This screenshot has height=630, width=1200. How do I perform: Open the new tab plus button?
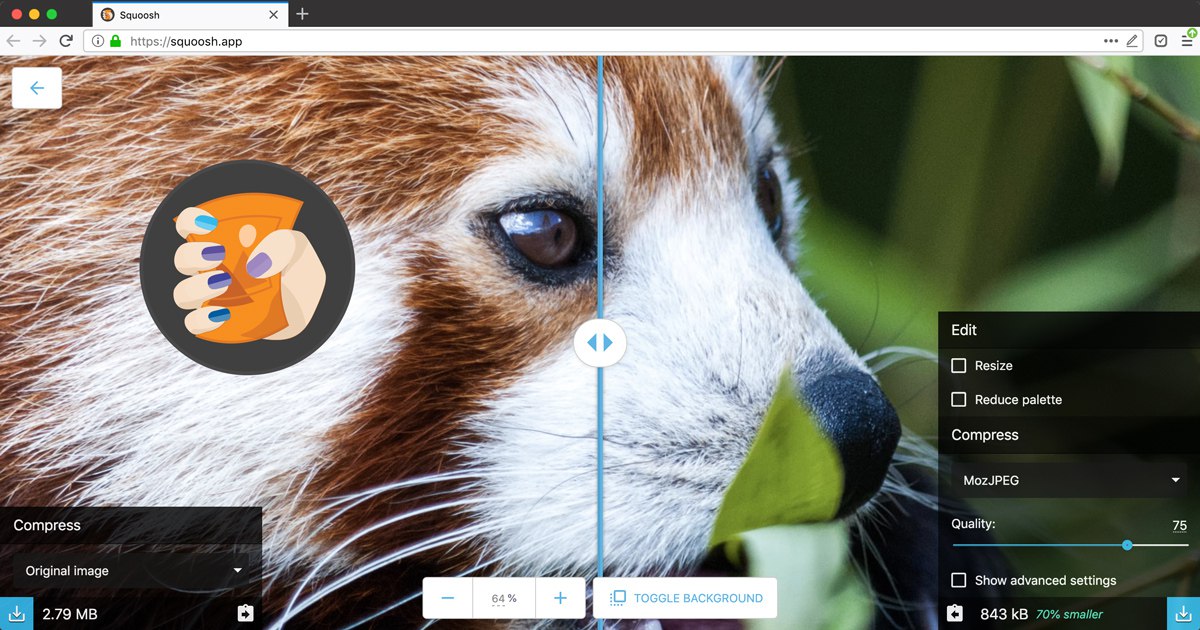pyautogui.click(x=302, y=14)
